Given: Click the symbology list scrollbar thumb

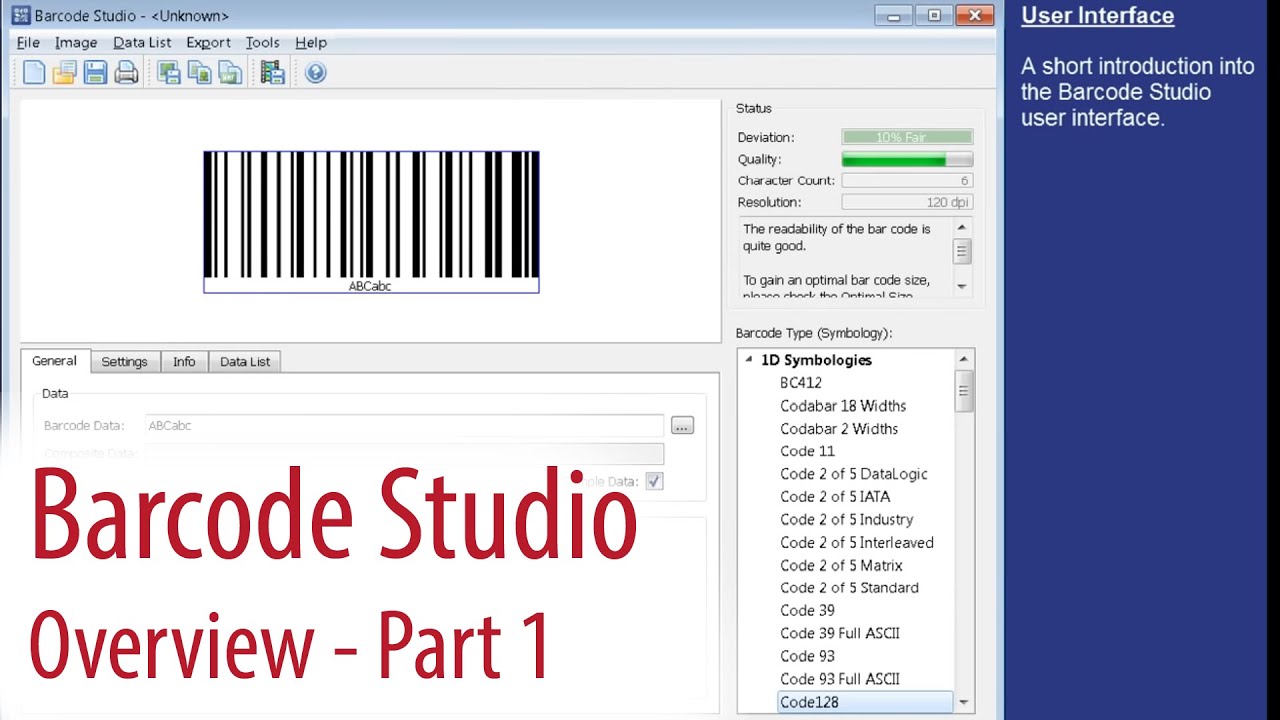Looking at the screenshot, I should point(964,391).
